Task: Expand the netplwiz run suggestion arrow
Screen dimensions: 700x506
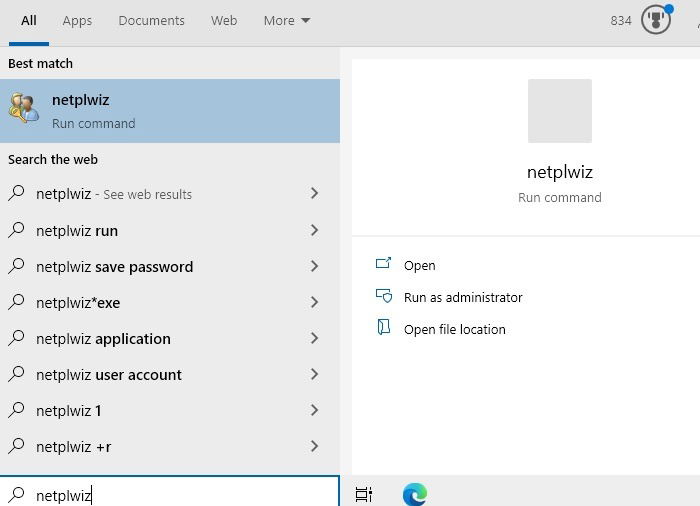Action: pyautogui.click(x=314, y=230)
